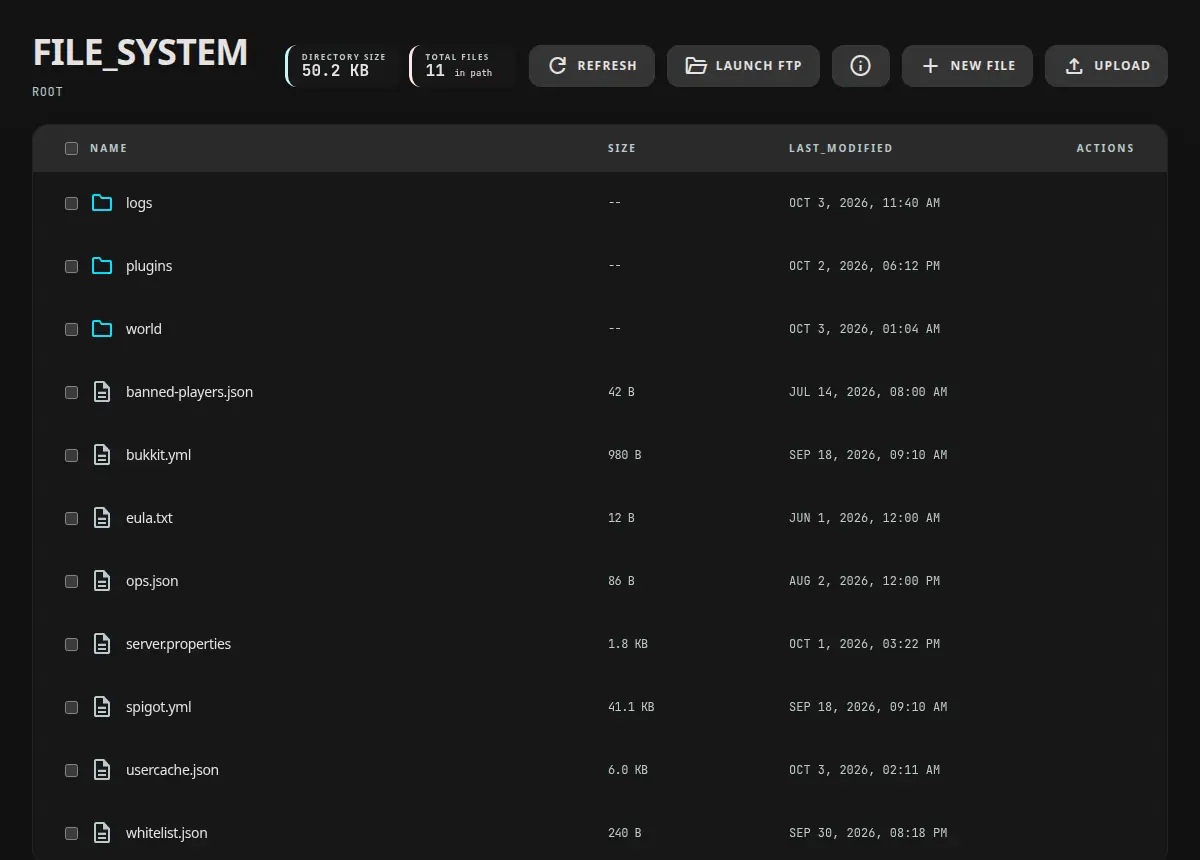This screenshot has height=860, width=1200.
Task: Select the logs folder checkbox
Action: point(71,203)
